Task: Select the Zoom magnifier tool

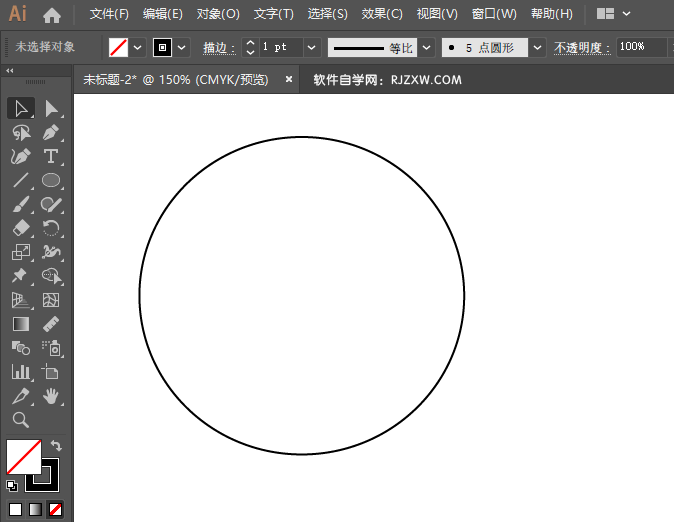Action: click(x=21, y=420)
